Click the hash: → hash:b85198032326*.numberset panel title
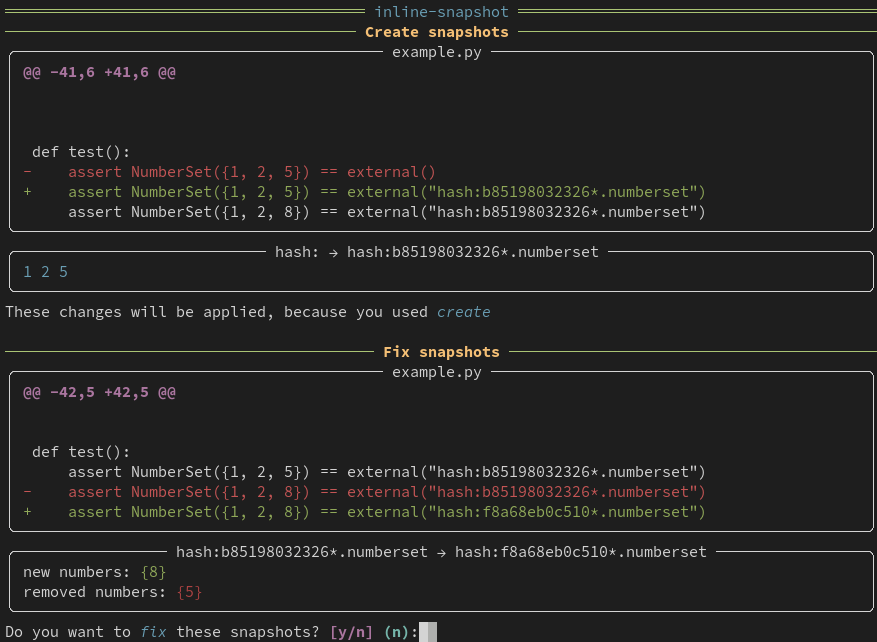 [436, 252]
